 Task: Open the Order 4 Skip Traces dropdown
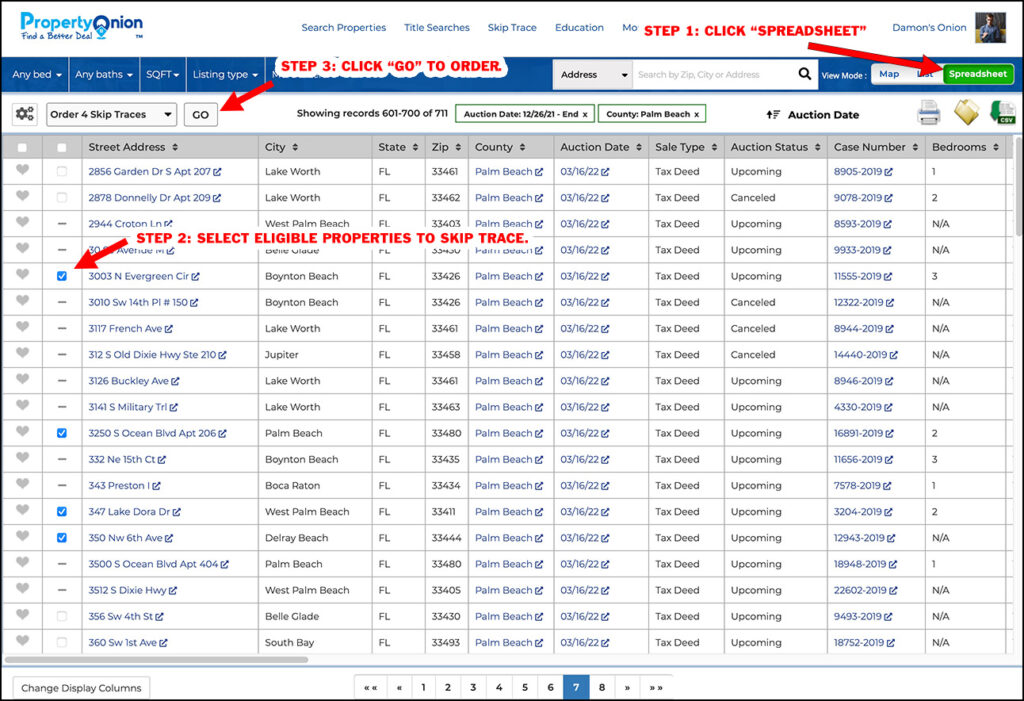[112, 114]
